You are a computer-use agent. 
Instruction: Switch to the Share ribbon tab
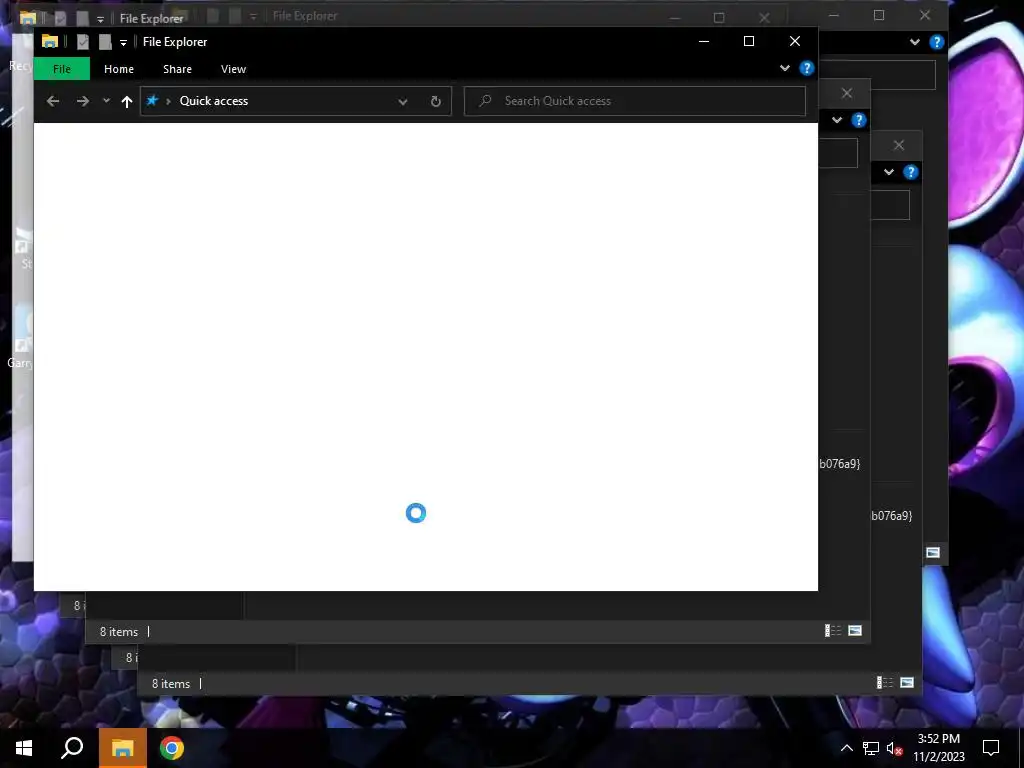177,69
